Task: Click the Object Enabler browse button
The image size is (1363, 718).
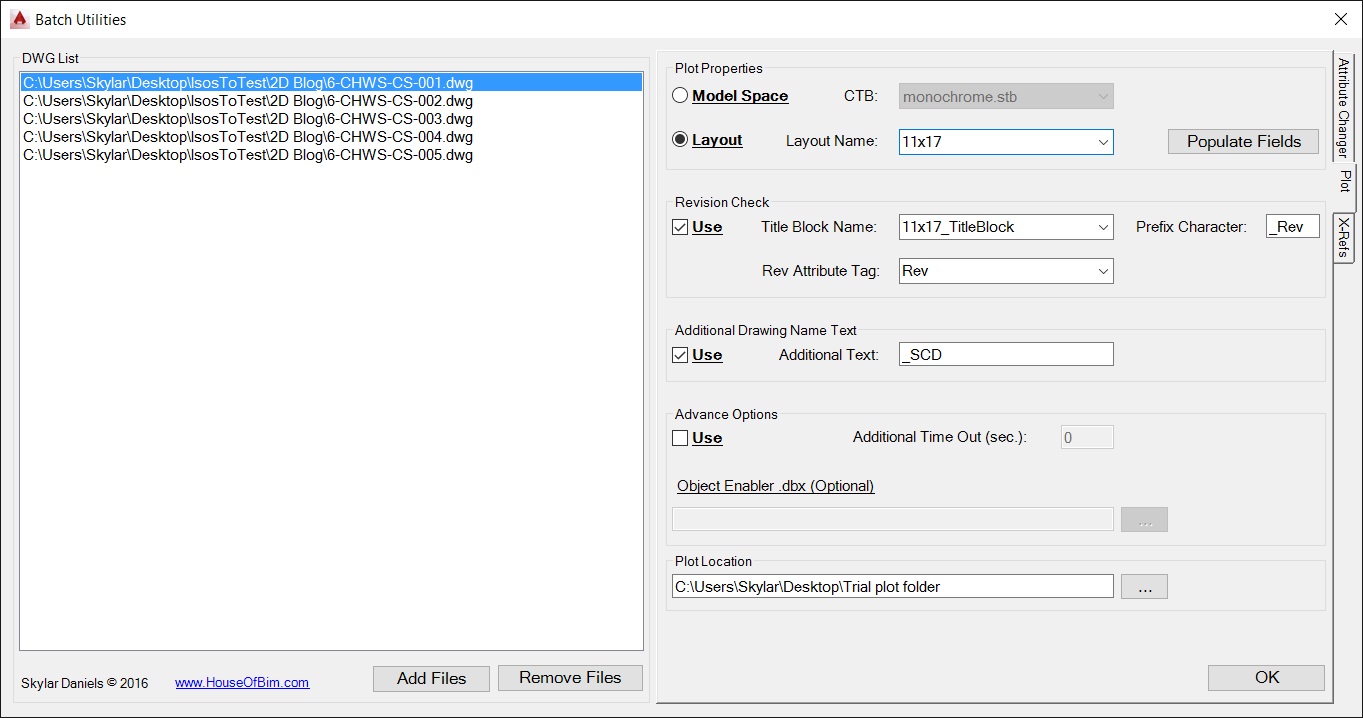Action: 1144,520
